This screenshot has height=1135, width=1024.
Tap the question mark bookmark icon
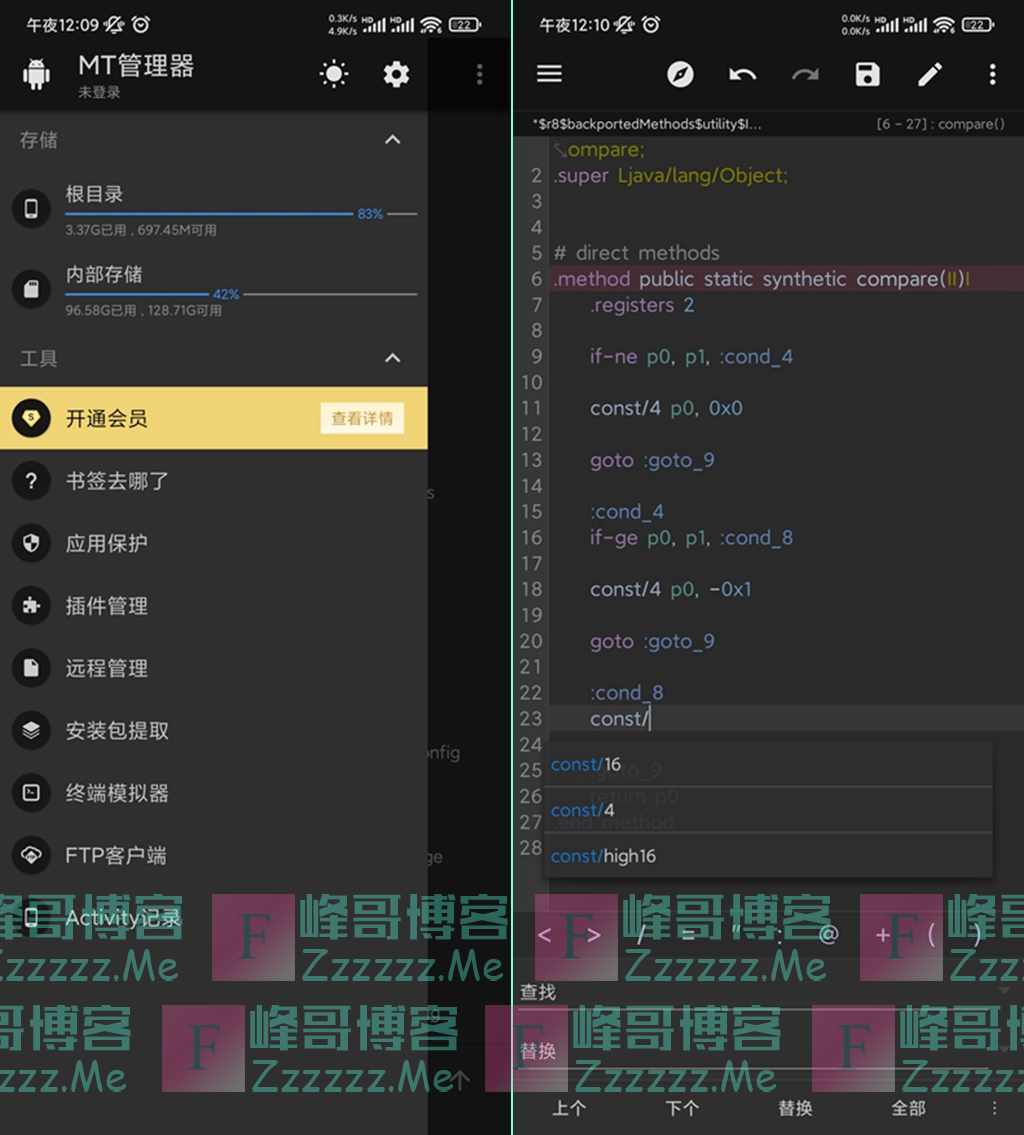[31, 481]
